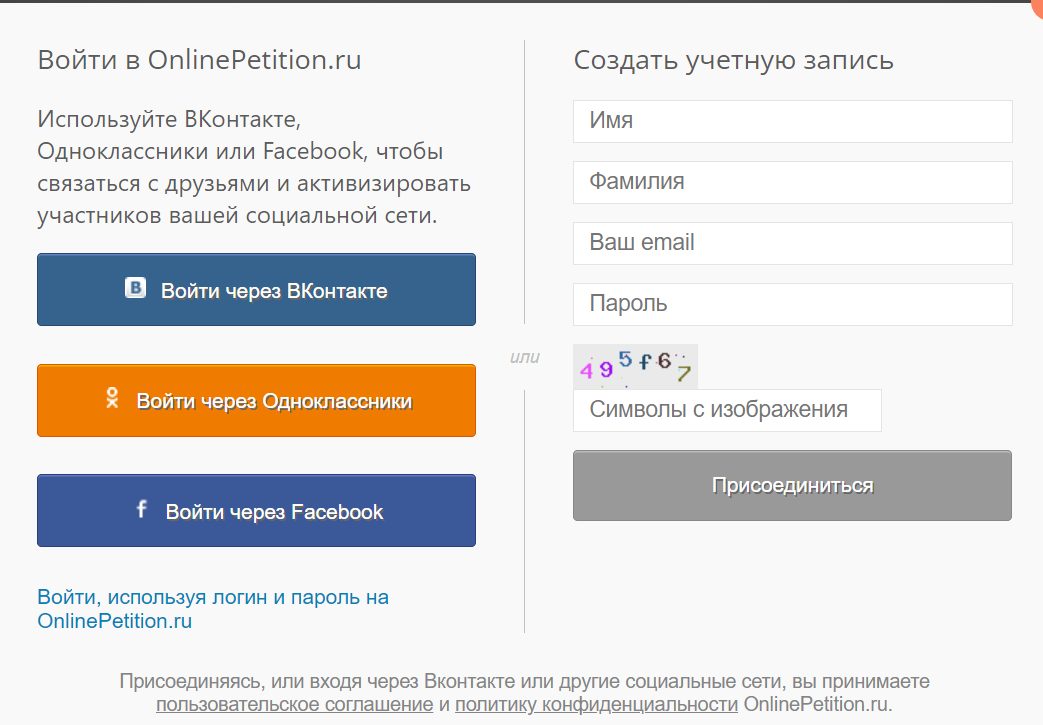1043x725 pixels.
Task: Focus the "Символы с изображения" captcha field
Action: 727,410
